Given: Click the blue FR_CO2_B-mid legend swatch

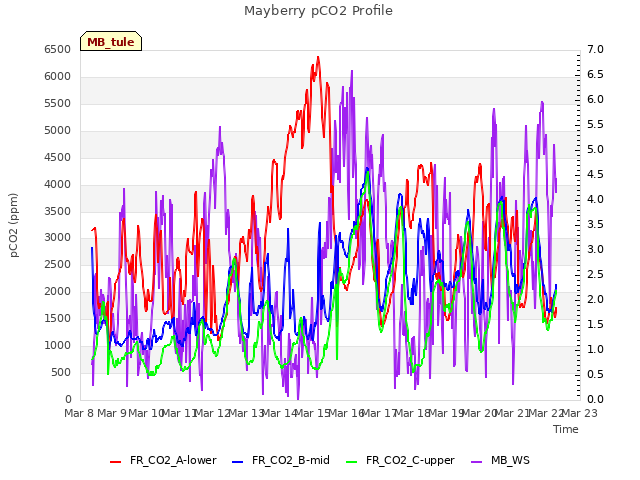Looking at the screenshot, I should [x=238, y=462].
